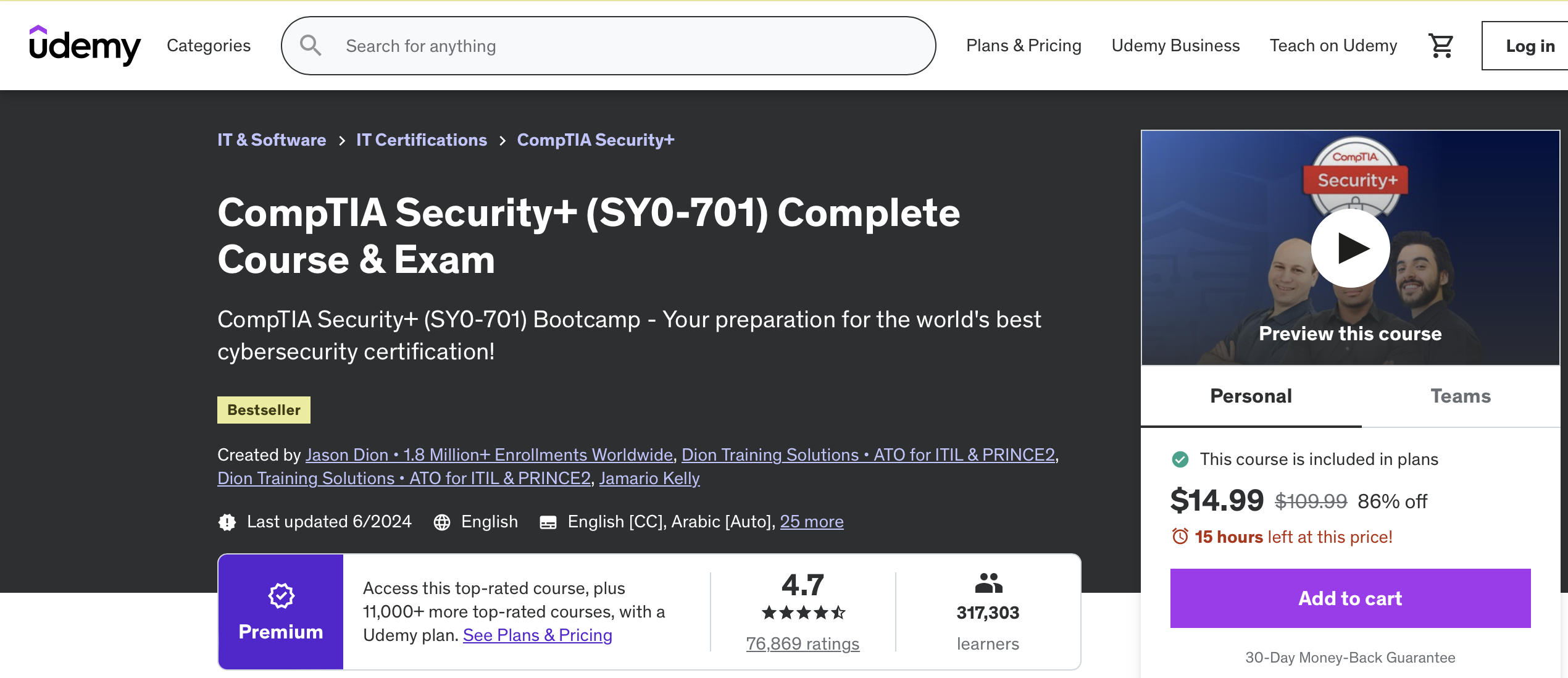This screenshot has height=678, width=1568.
Task: Click the last updated alert icon
Action: pyautogui.click(x=227, y=522)
